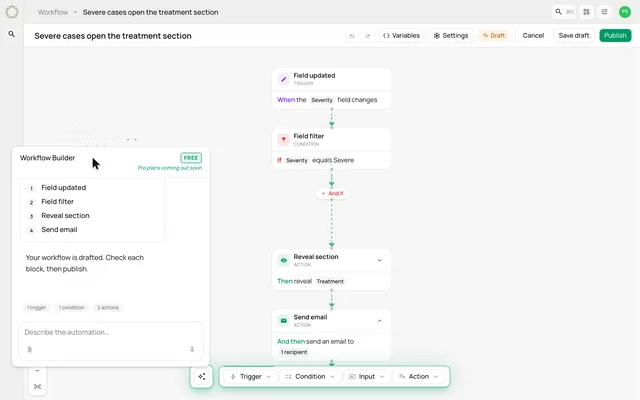Click the 1 trigger tag

click(36, 307)
